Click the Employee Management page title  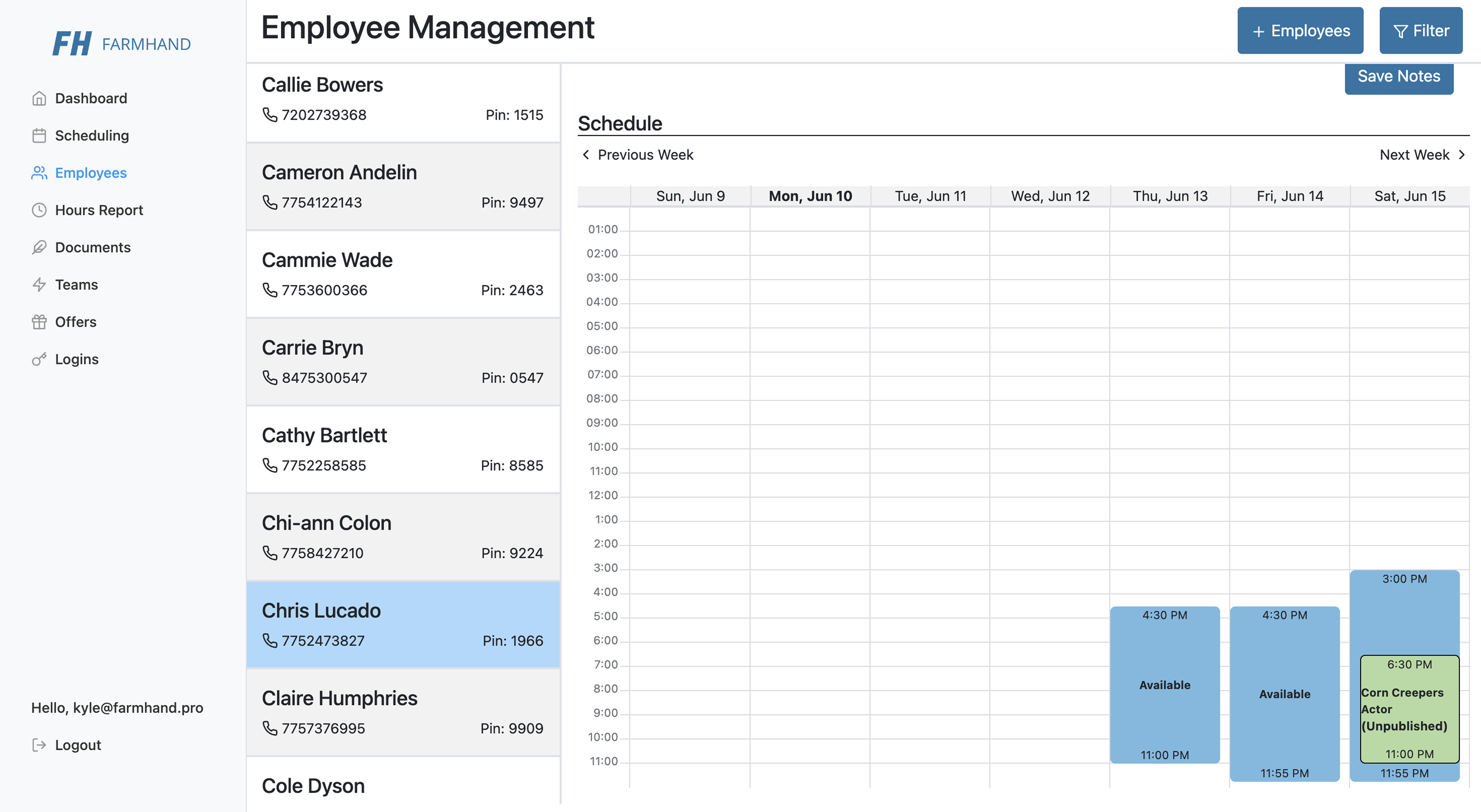point(428,28)
